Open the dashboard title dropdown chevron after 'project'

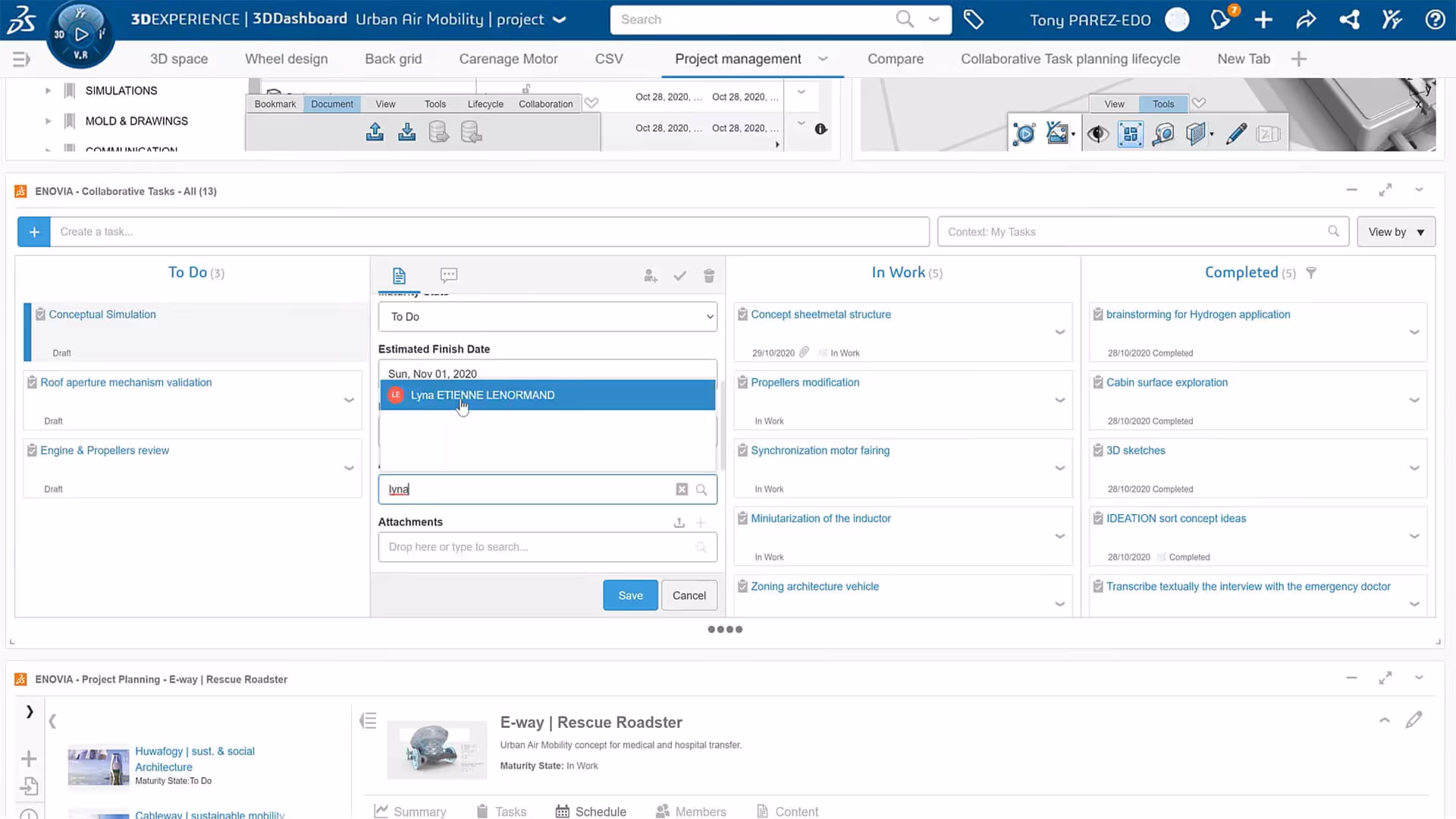tap(560, 20)
